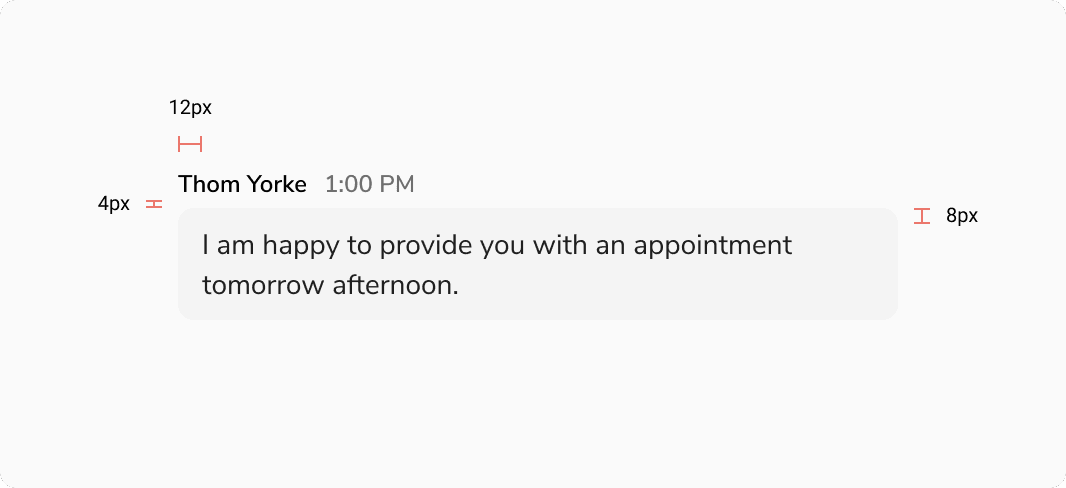Viewport: 1066px width, 488px height.
Task: Click the sender name Thom Yorke
Action: (x=242, y=185)
